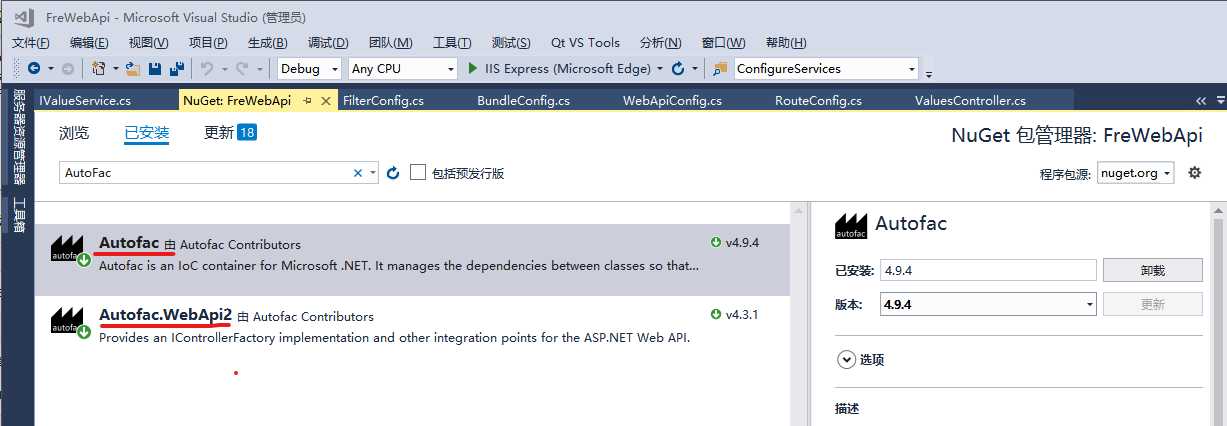Open the search box history dropdown arrow
This screenshot has height=426, width=1227.
point(373,173)
